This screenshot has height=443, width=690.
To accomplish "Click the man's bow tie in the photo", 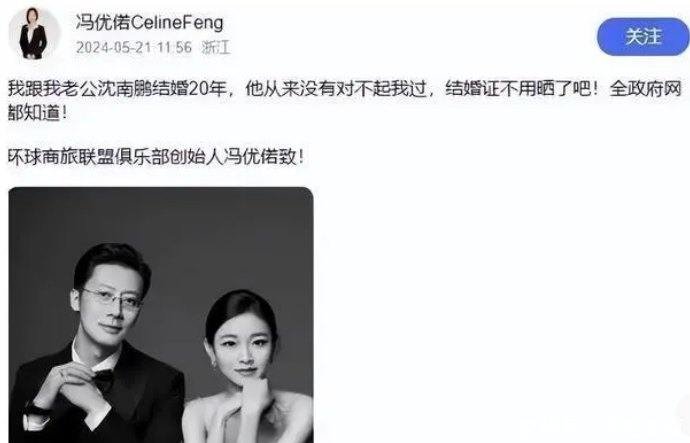I will (104, 379).
